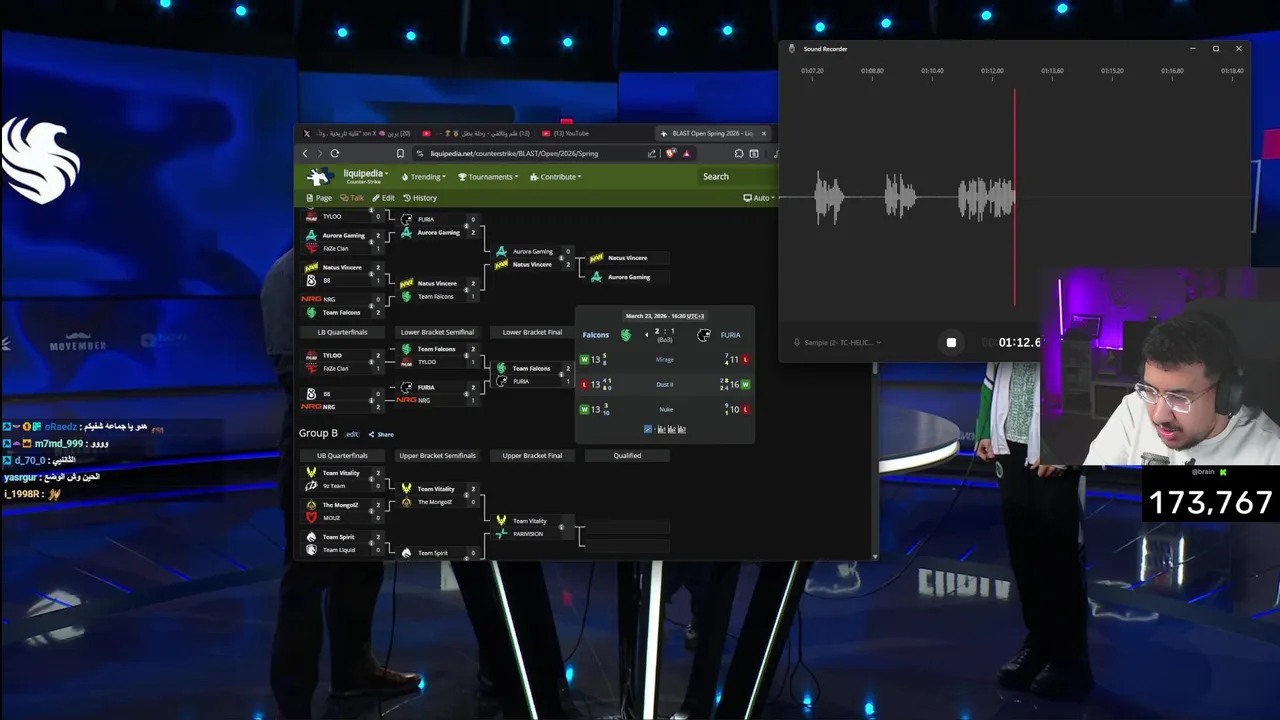Open the browser extensions puzzle icon
1280x720 pixels.
click(x=739, y=153)
